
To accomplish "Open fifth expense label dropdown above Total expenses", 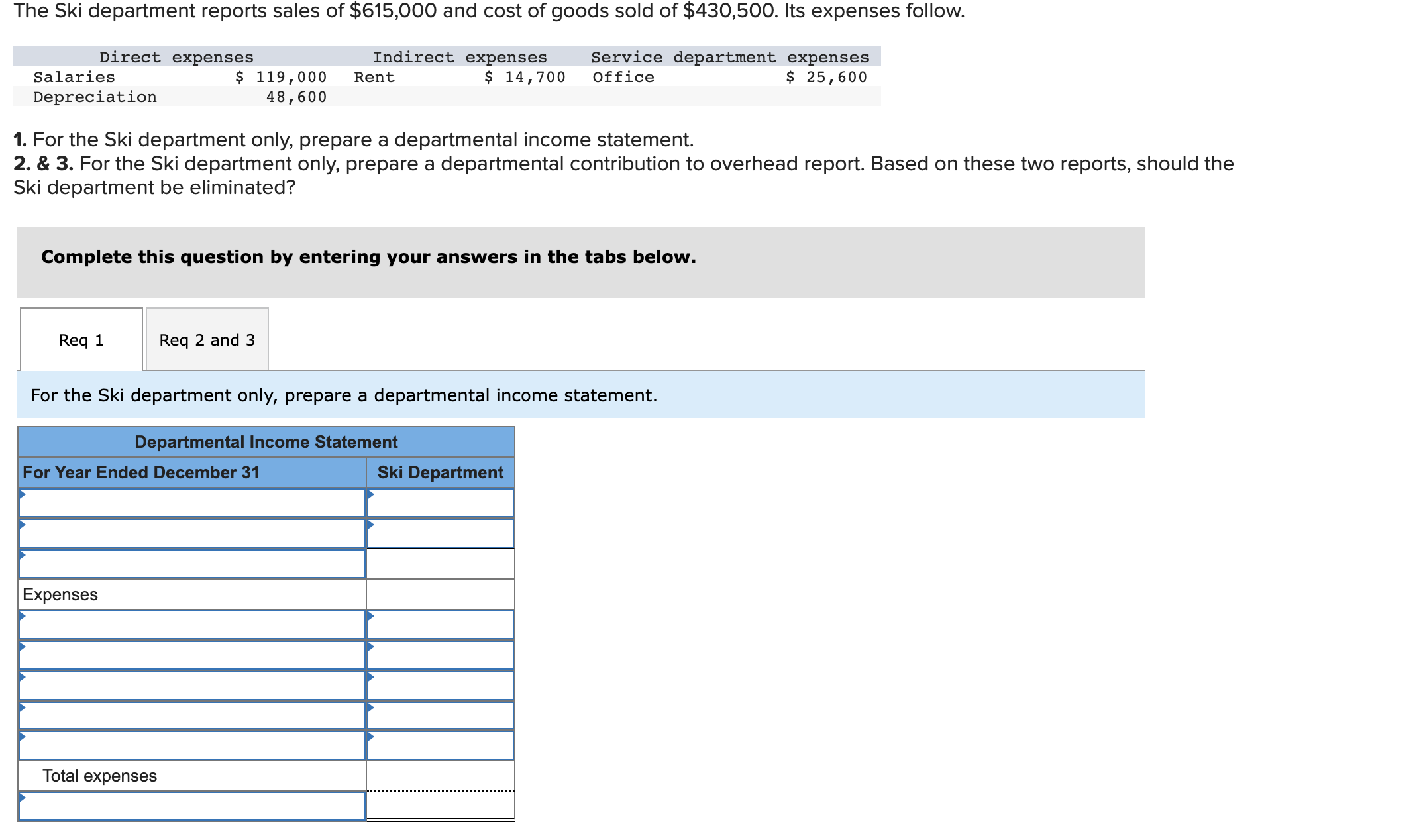I will (x=192, y=745).
